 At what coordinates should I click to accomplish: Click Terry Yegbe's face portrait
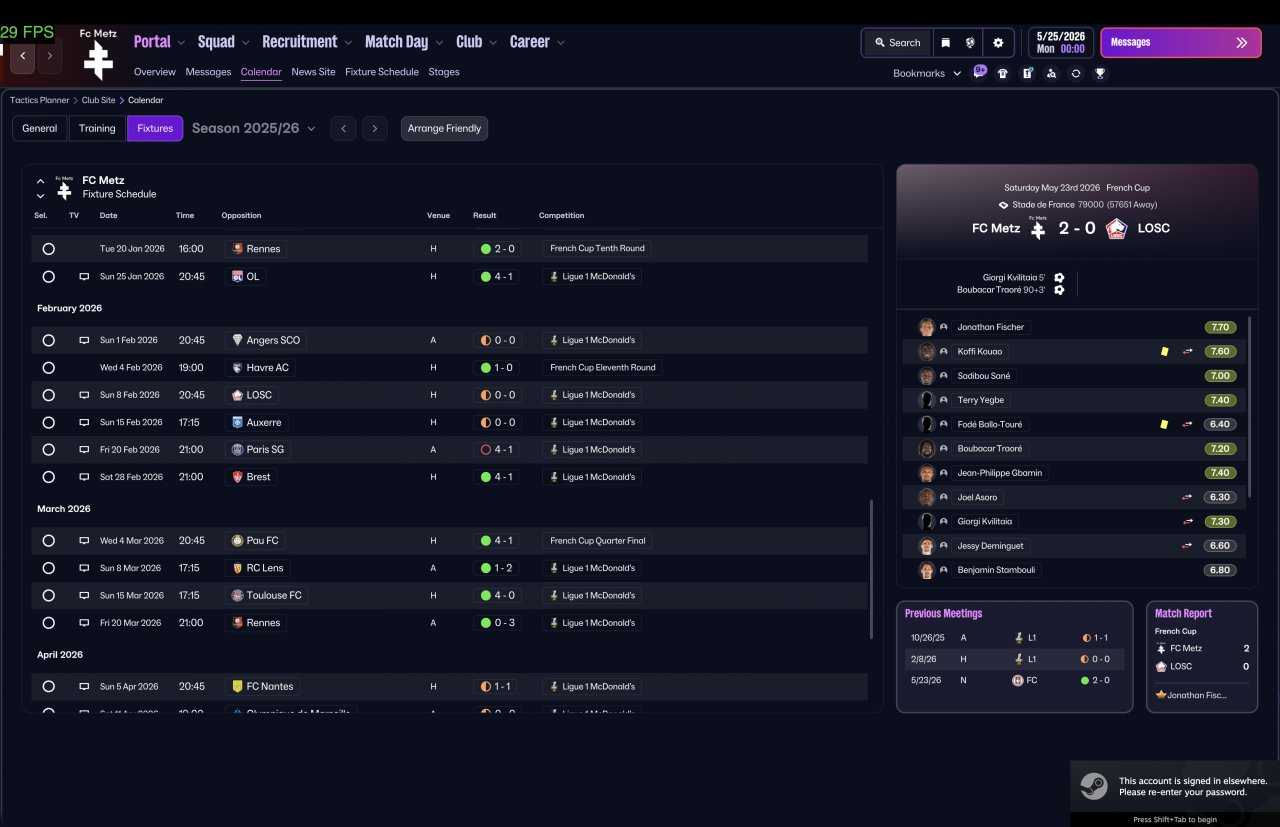tap(926, 400)
